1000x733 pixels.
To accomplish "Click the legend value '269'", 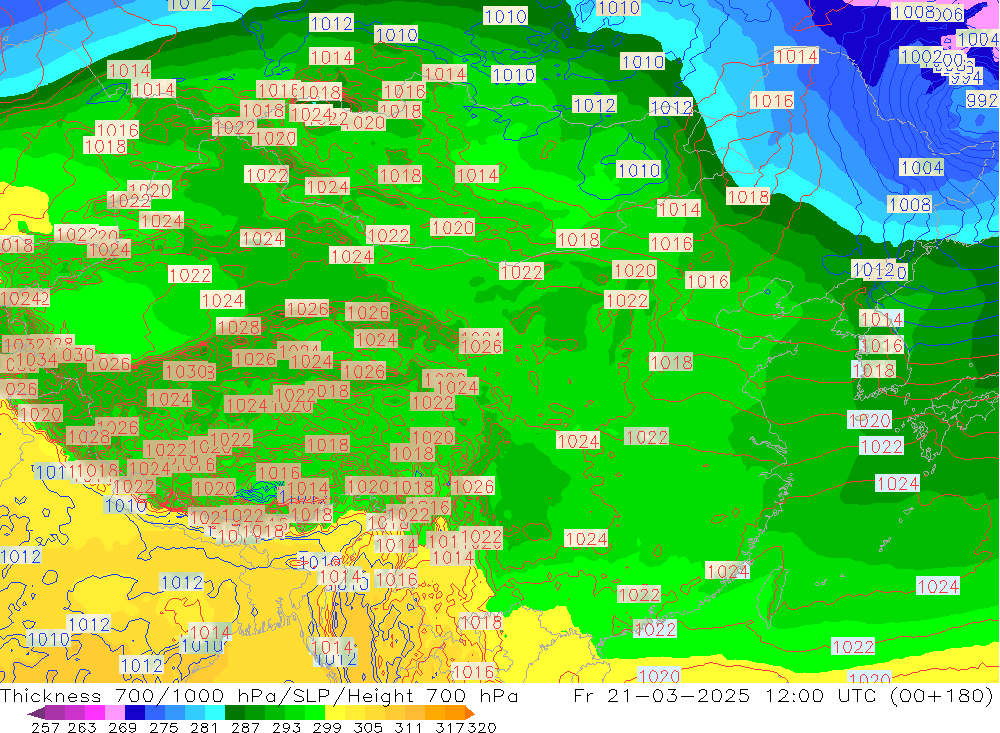I will tap(122, 727).
